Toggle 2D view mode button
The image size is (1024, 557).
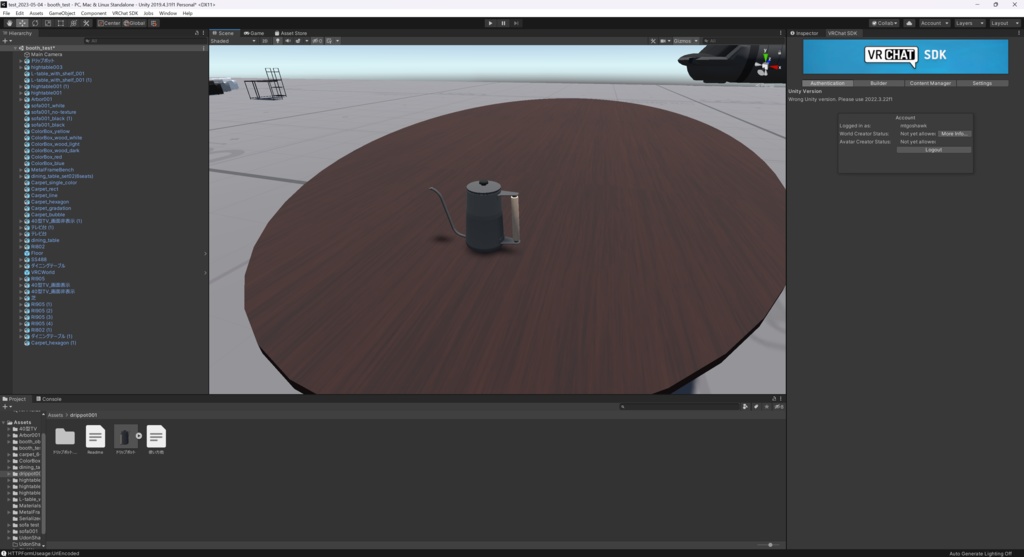264,40
